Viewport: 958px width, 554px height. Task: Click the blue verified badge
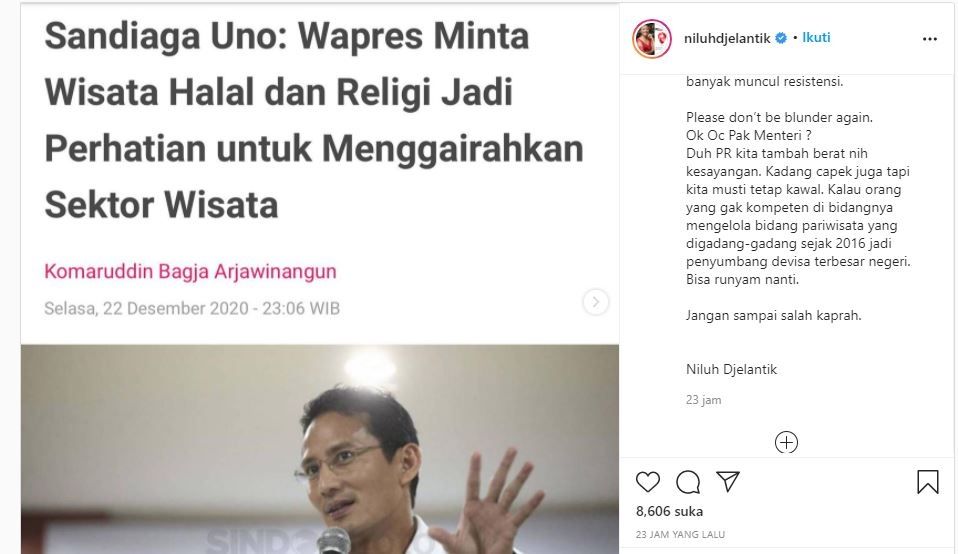(x=781, y=38)
